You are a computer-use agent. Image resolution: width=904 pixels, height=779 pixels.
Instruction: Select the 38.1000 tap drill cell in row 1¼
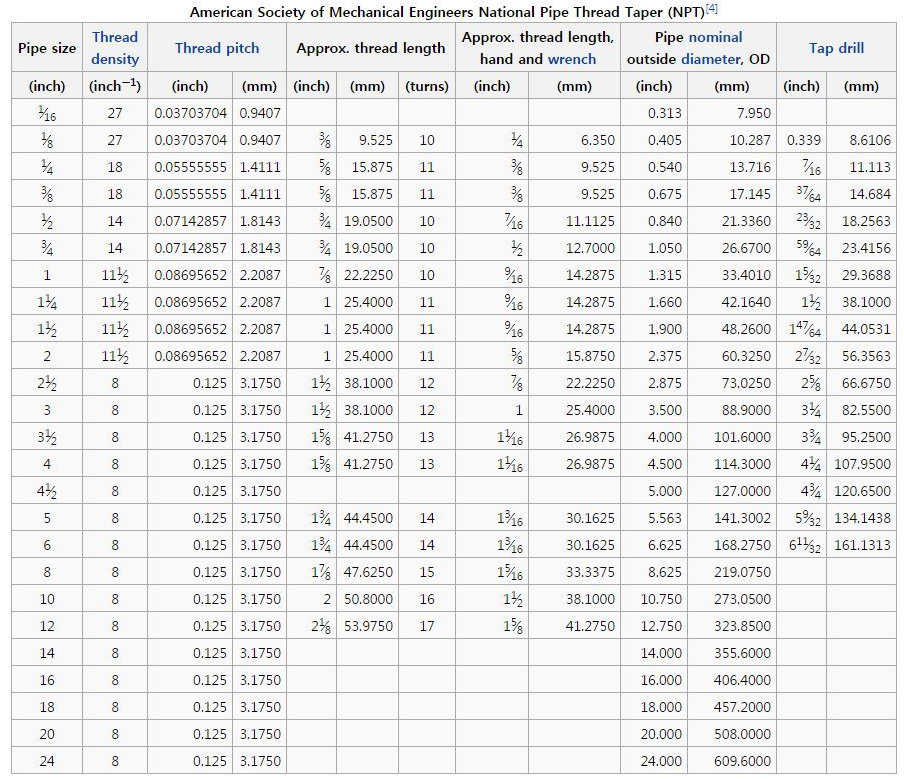(x=861, y=302)
